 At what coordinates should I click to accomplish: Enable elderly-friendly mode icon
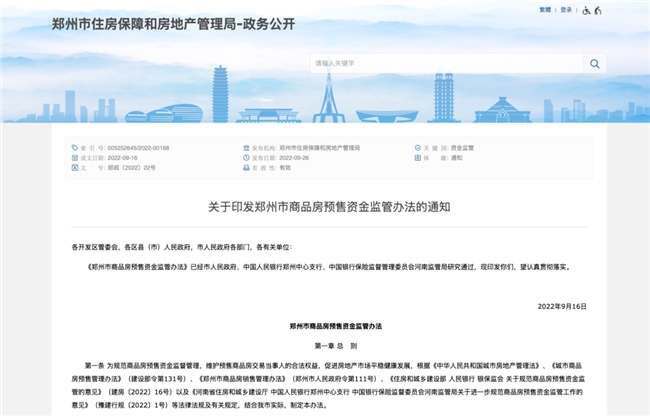pyautogui.click(x=598, y=10)
